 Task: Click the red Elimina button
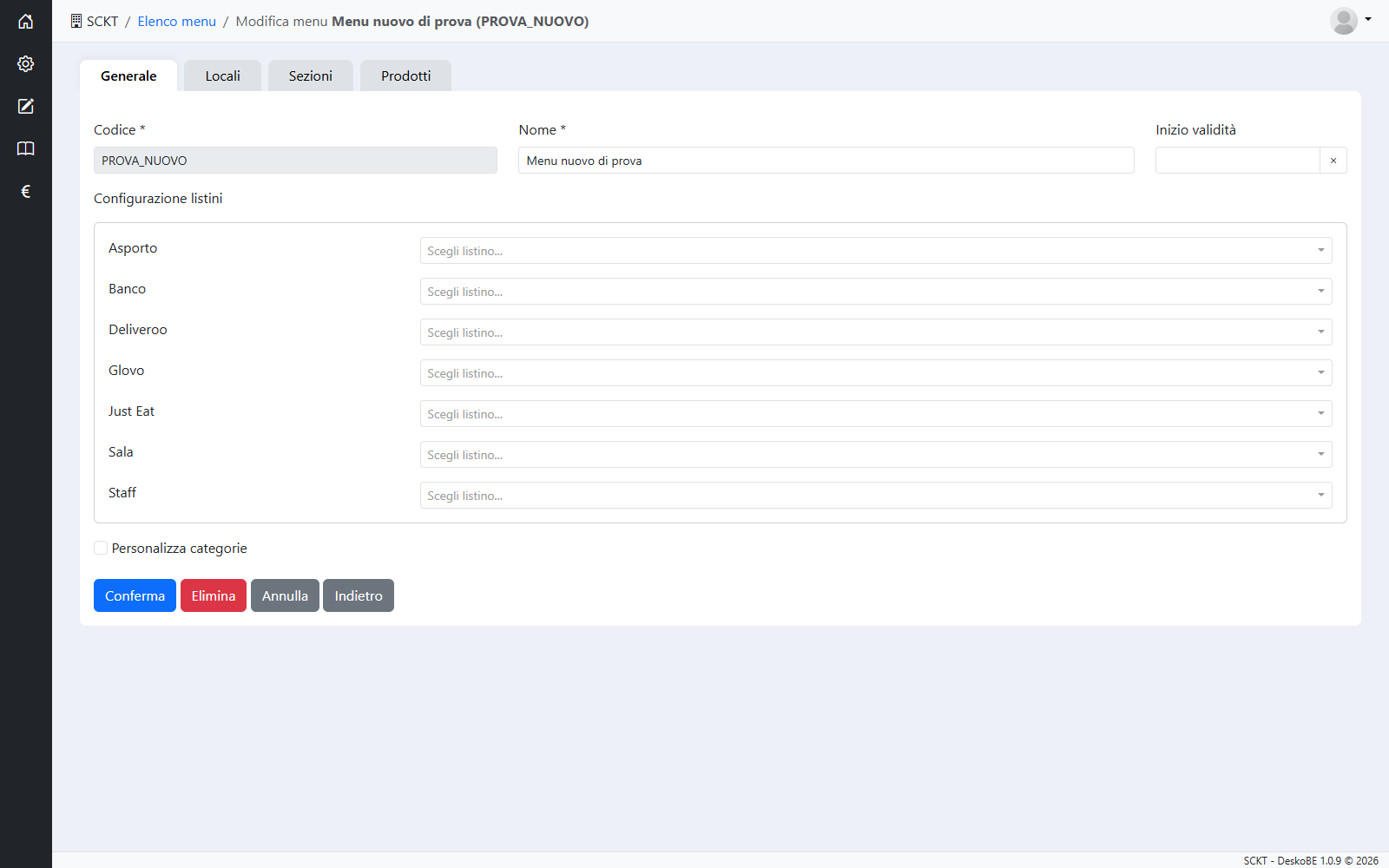tap(214, 595)
